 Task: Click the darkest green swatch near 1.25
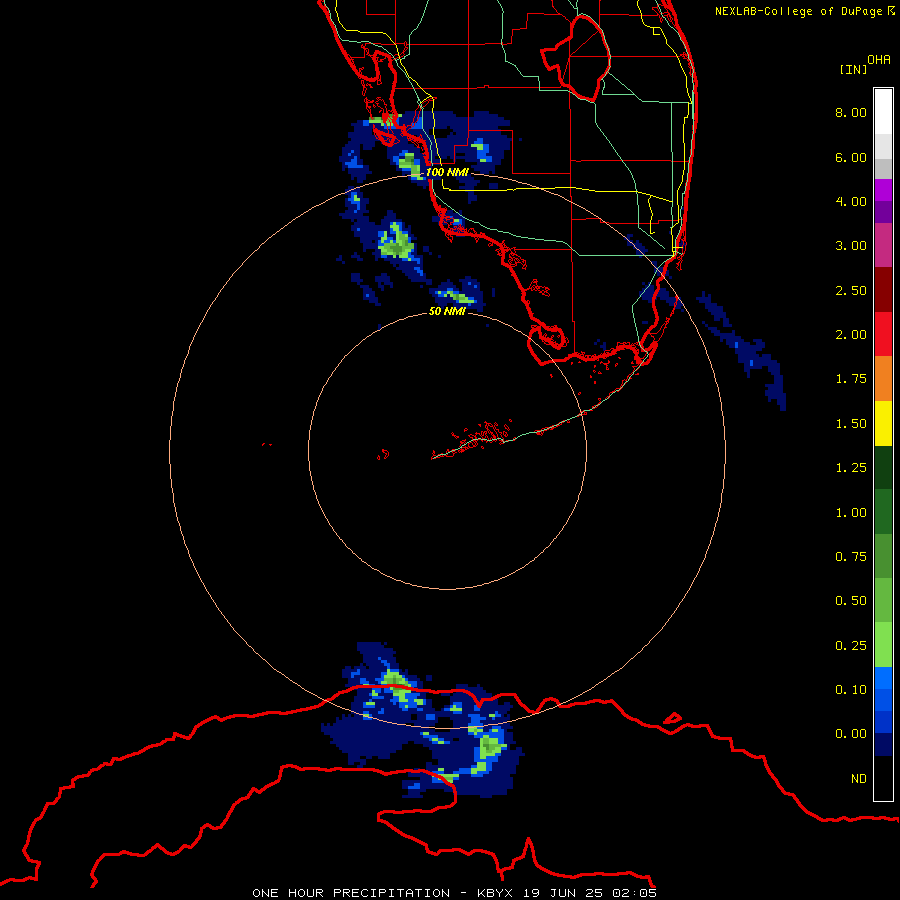[883, 468]
